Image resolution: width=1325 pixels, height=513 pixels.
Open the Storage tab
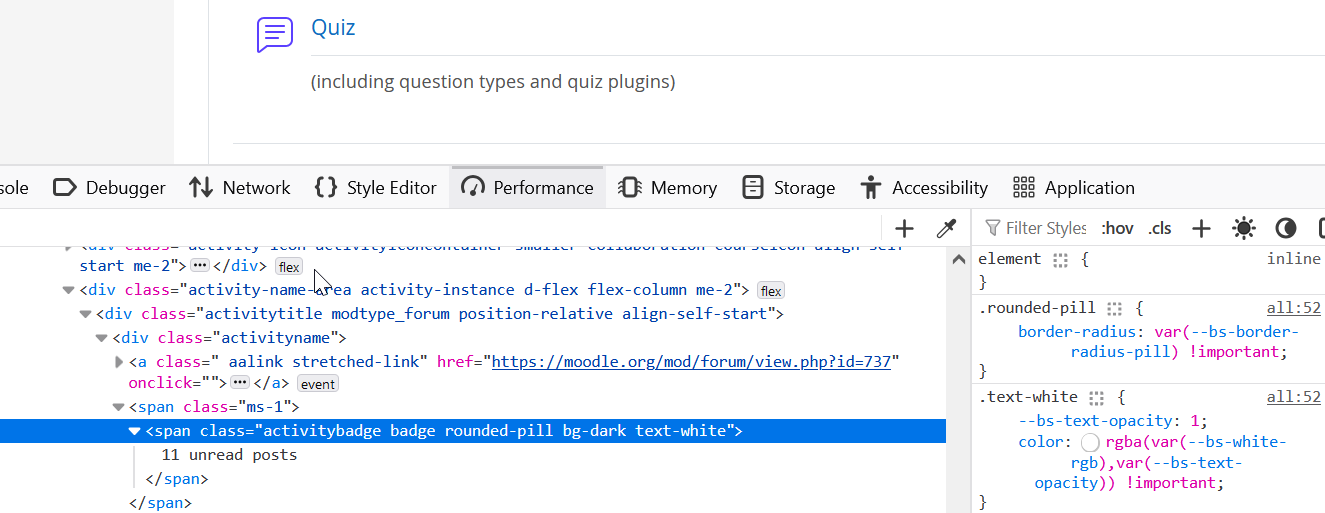click(788, 187)
